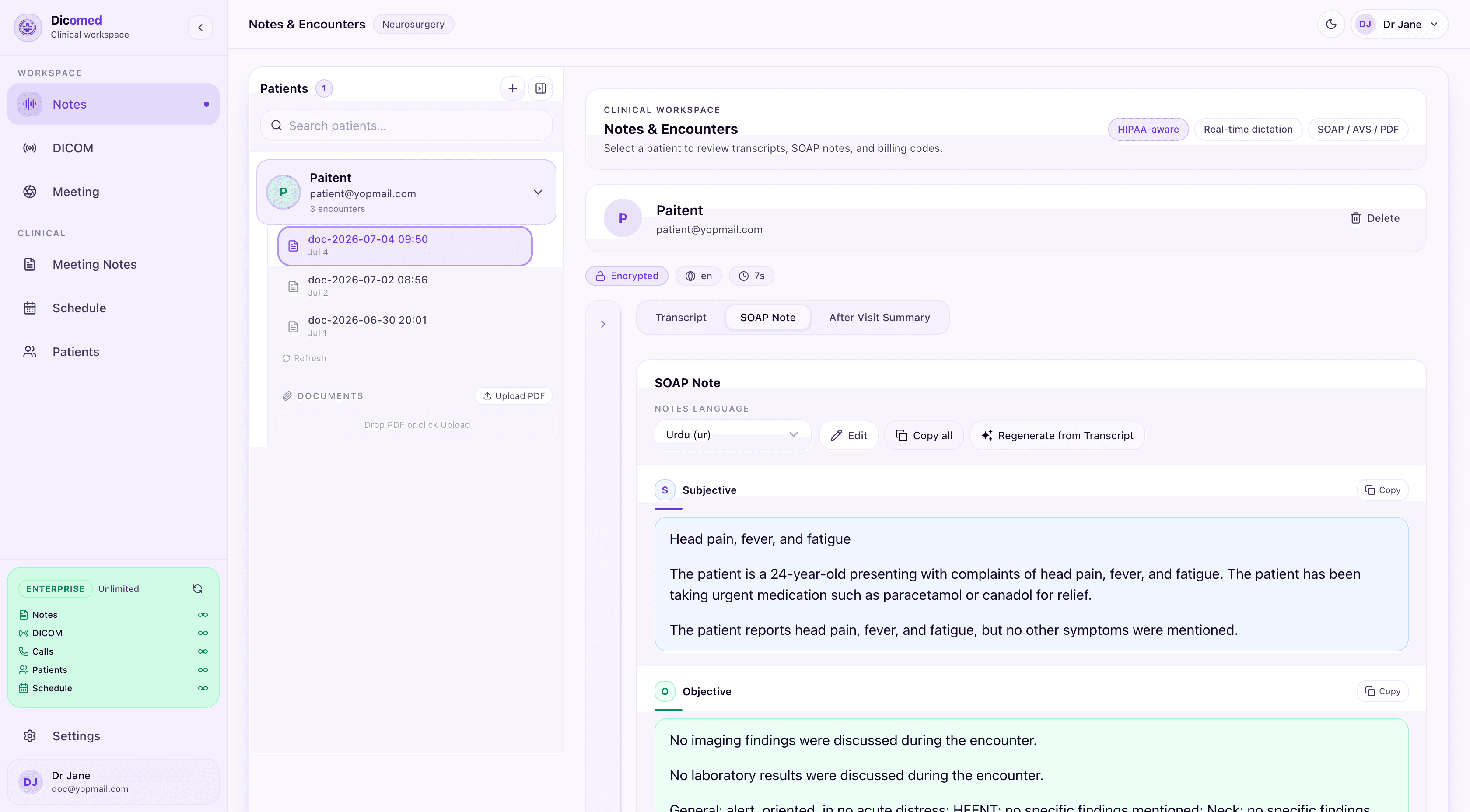
Task: Open Notes in the workspace sidebar
Action: 113,105
